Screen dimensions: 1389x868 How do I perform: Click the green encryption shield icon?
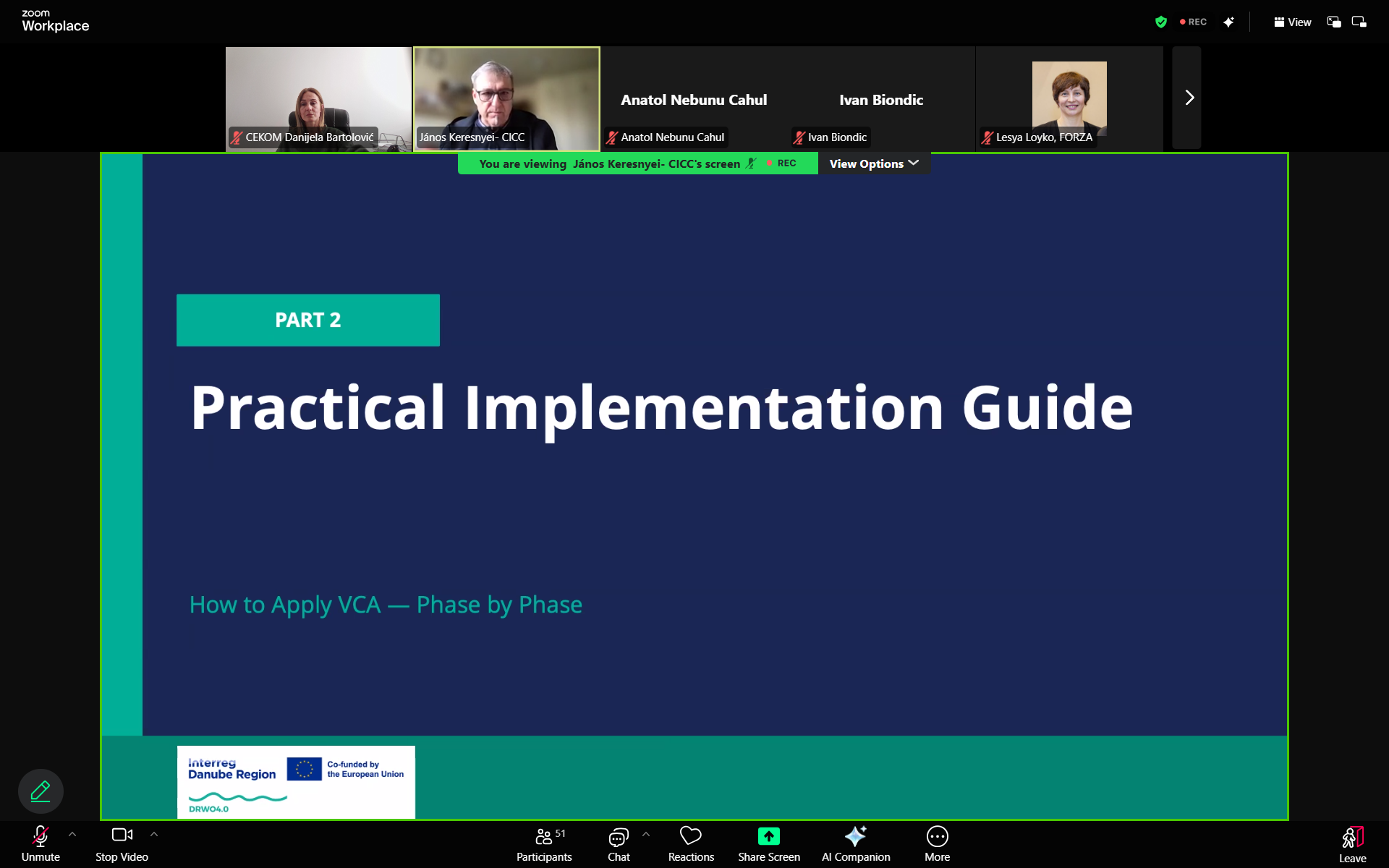[x=1161, y=22]
